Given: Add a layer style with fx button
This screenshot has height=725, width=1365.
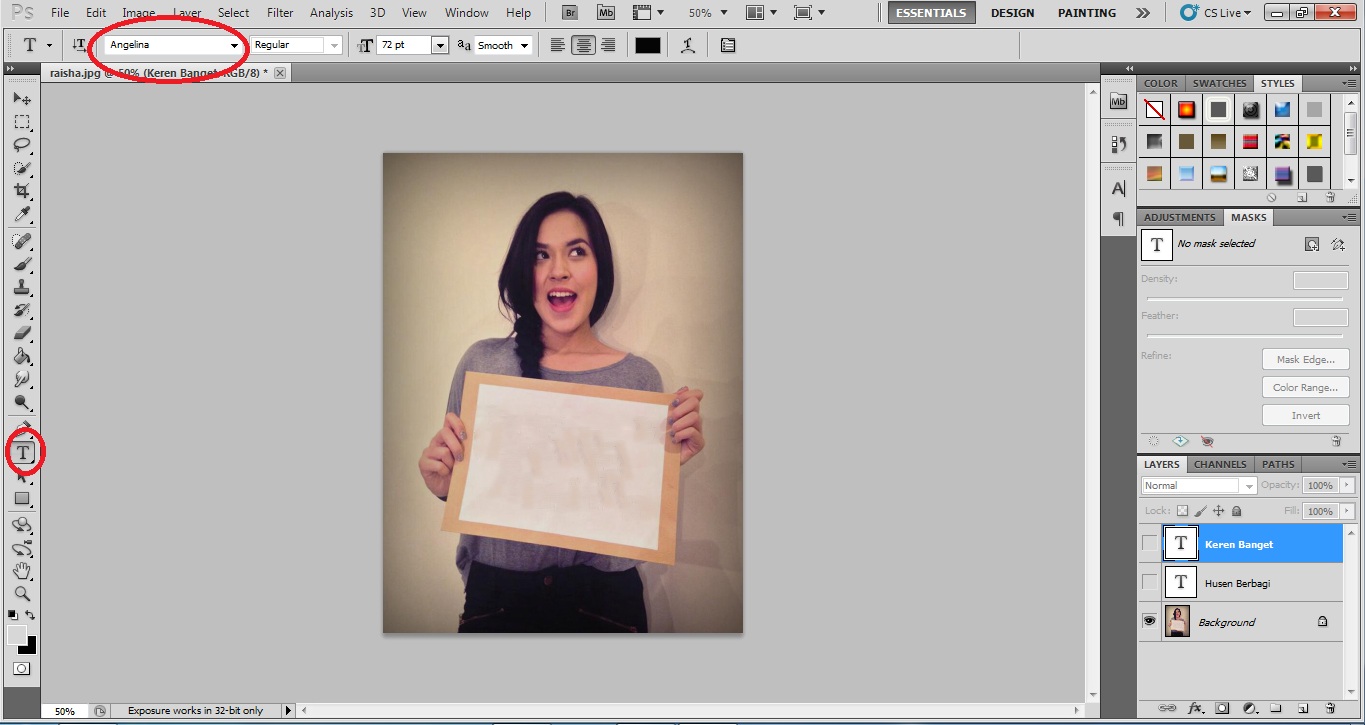Looking at the screenshot, I should pyautogui.click(x=1194, y=708).
